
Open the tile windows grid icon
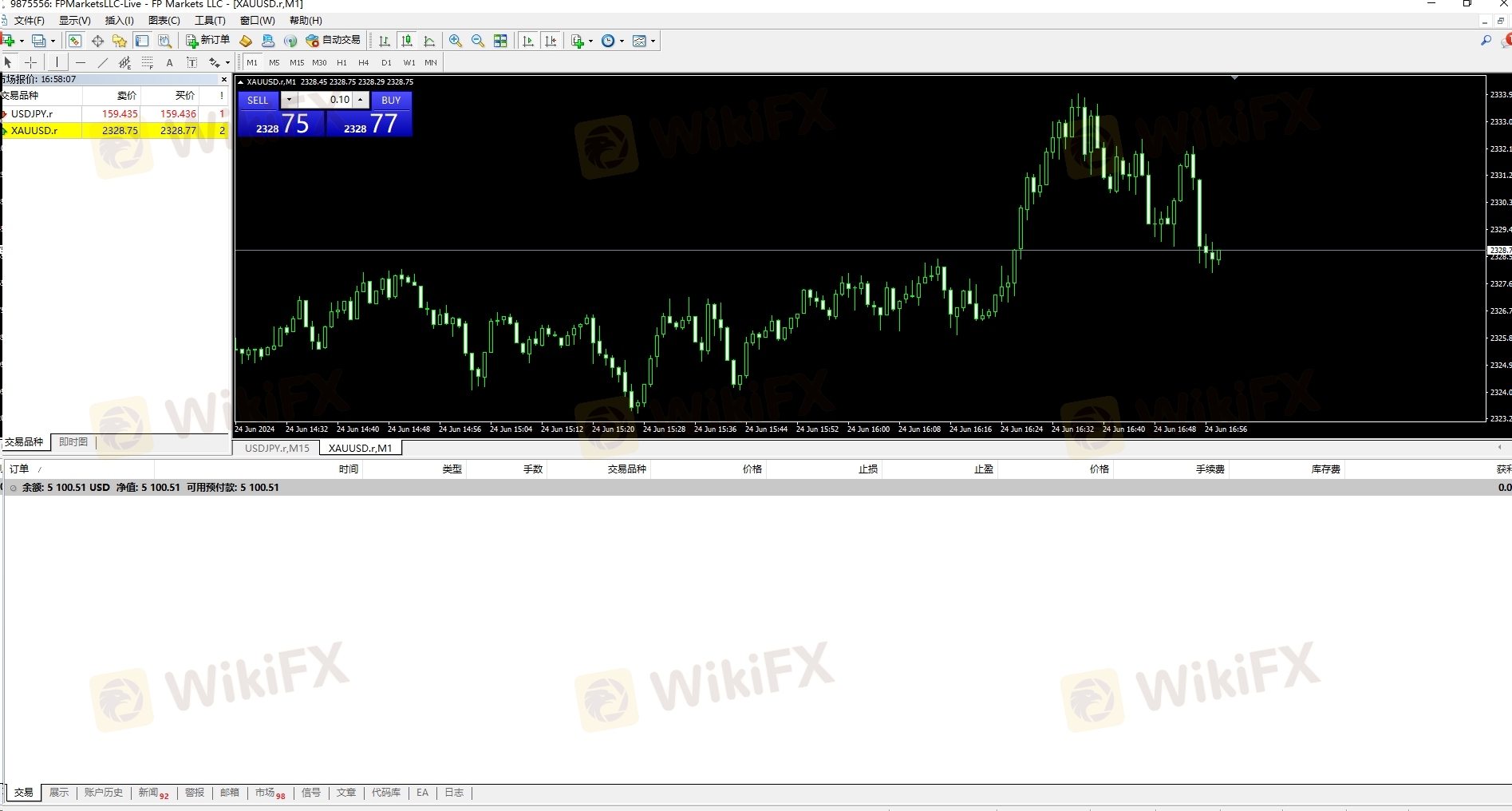(500, 41)
